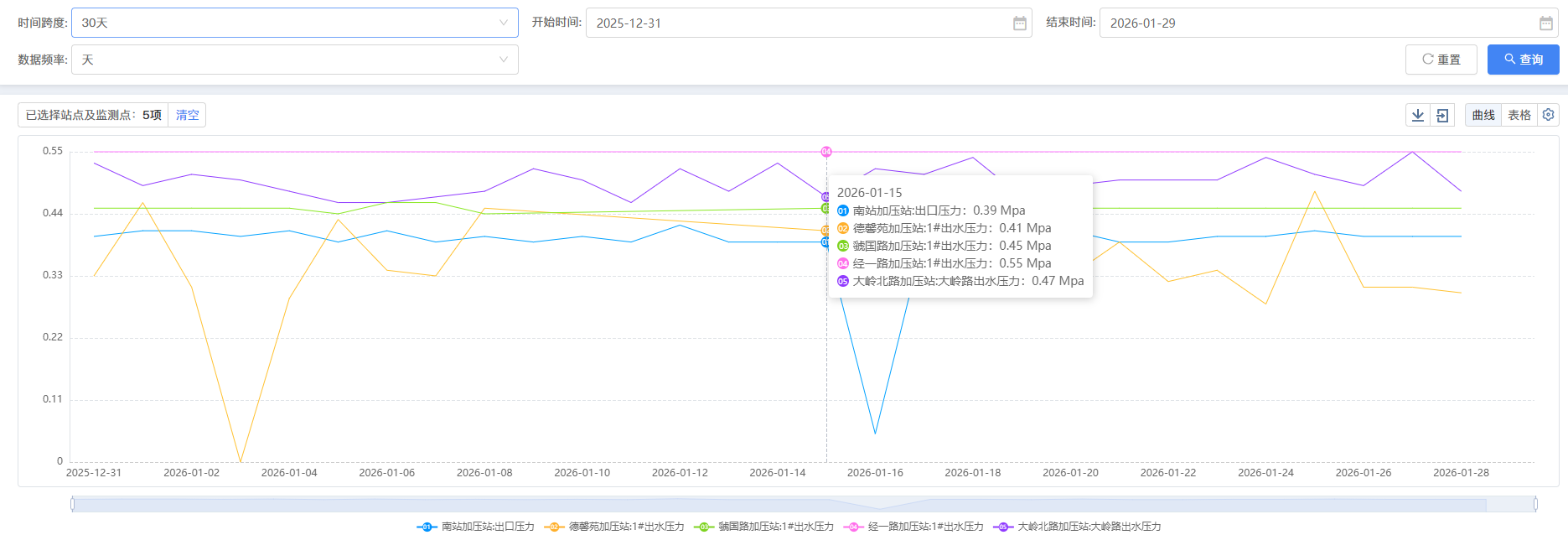Switch to the 表格 view tab

point(1519,115)
